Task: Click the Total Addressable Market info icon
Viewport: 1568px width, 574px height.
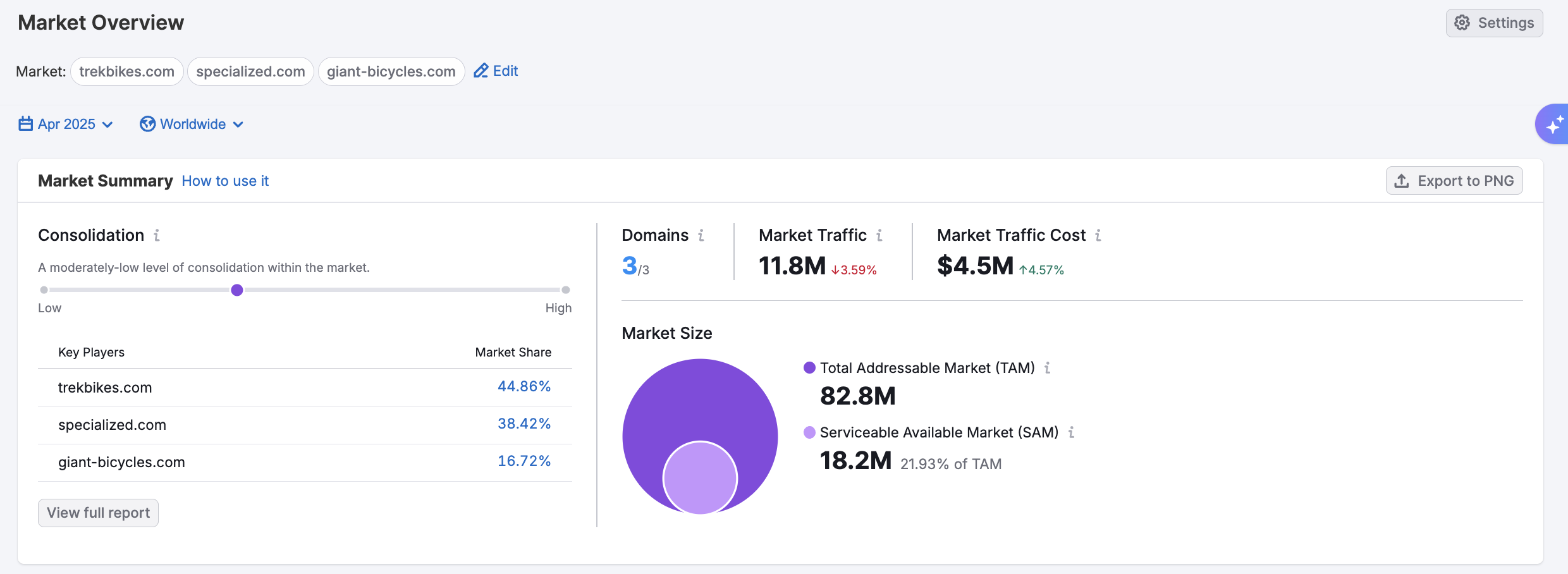Action: (1048, 368)
